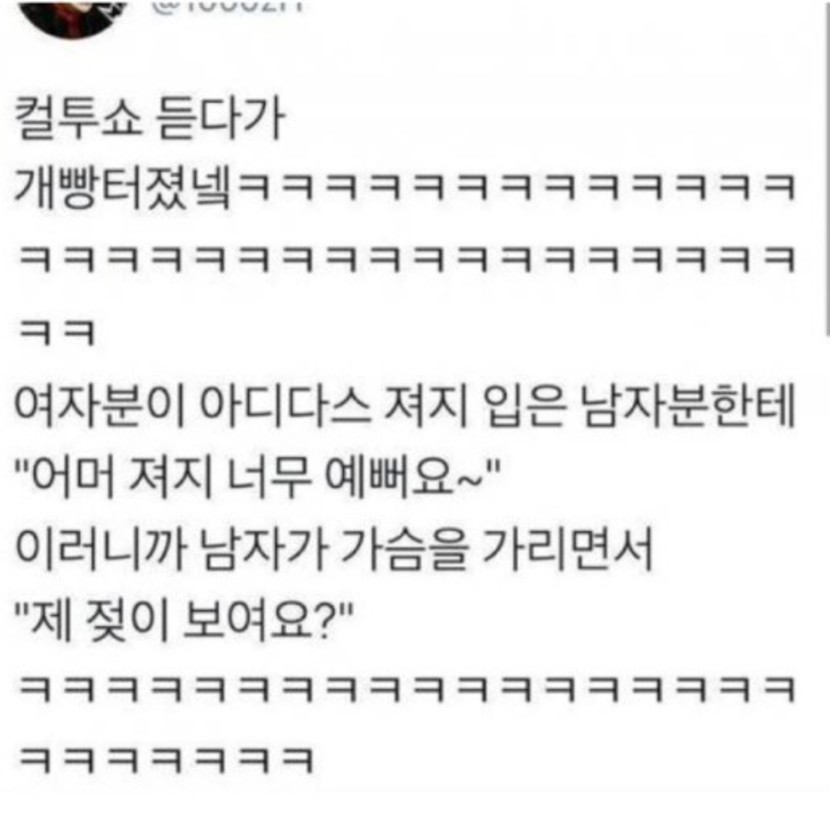The width and height of the screenshot is (830, 824).
Task: Click the scrollbar at the right edge
Action: (827, 167)
